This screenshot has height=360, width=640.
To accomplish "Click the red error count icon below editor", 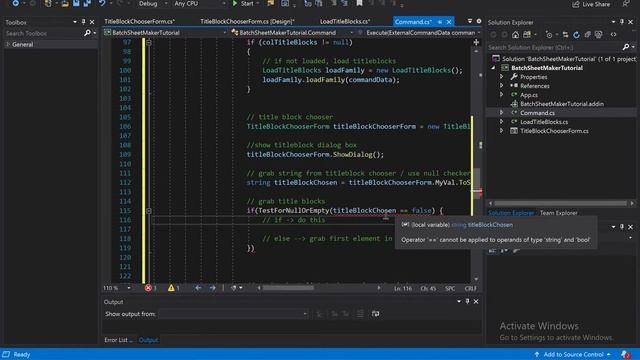I will point(148,288).
